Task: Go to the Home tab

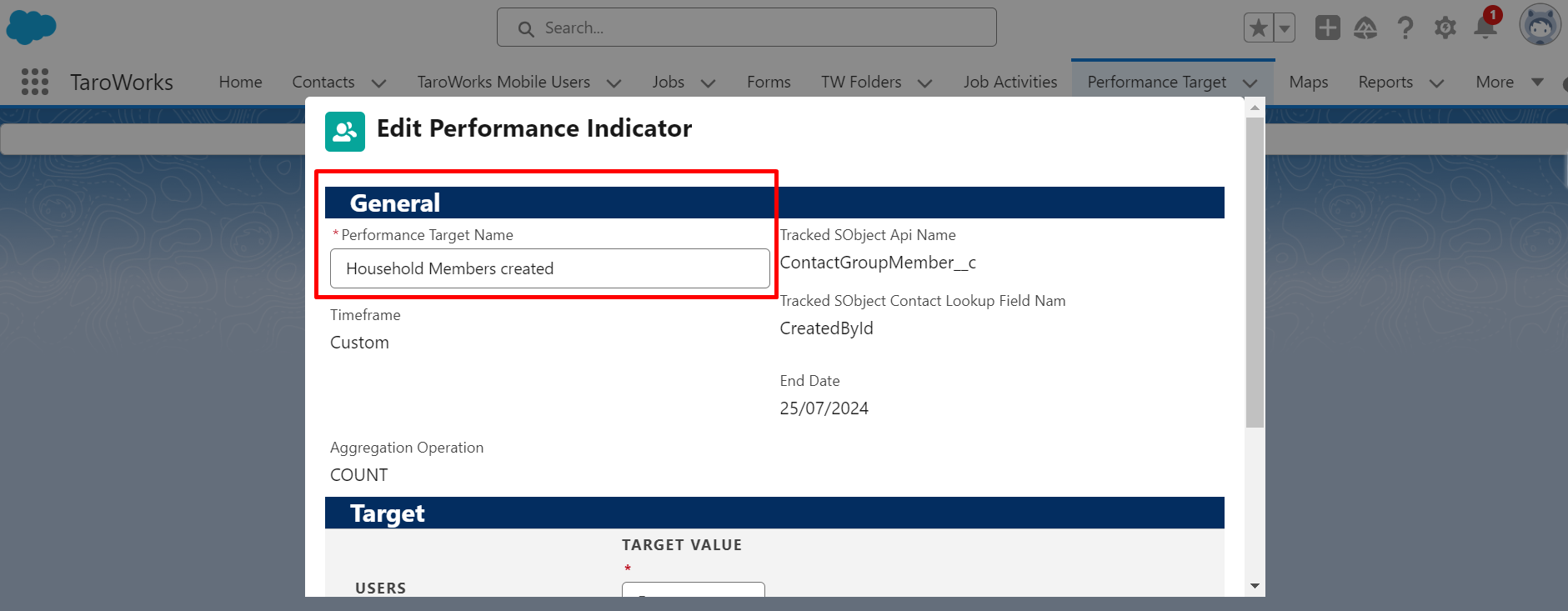Action: 240,82
